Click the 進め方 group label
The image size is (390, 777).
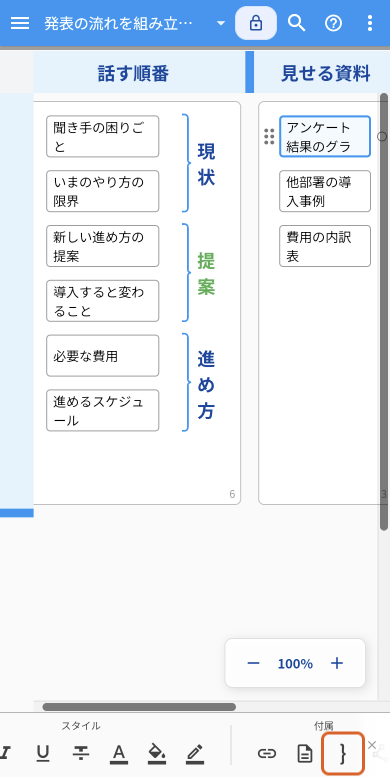point(206,384)
